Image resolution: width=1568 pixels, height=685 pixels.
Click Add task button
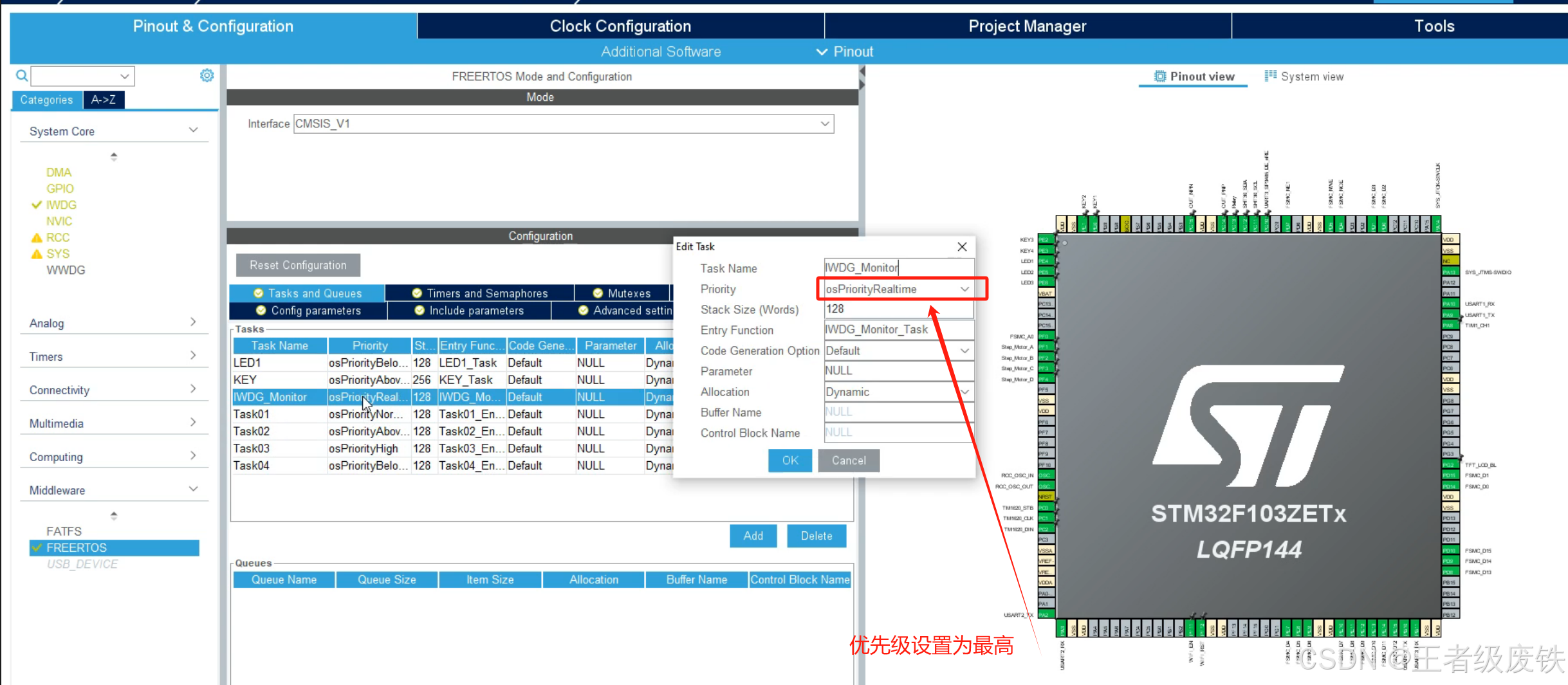coord(753,536)
